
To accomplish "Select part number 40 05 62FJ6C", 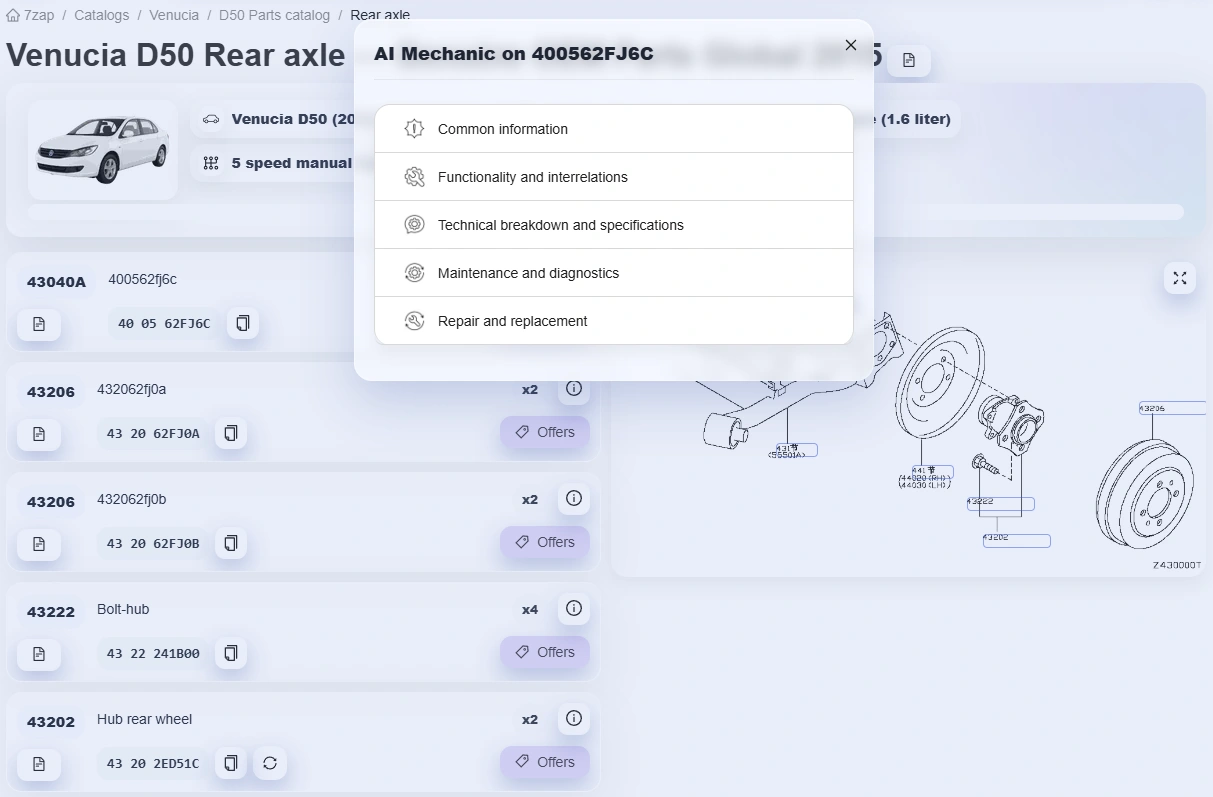I will click(164, 323).
